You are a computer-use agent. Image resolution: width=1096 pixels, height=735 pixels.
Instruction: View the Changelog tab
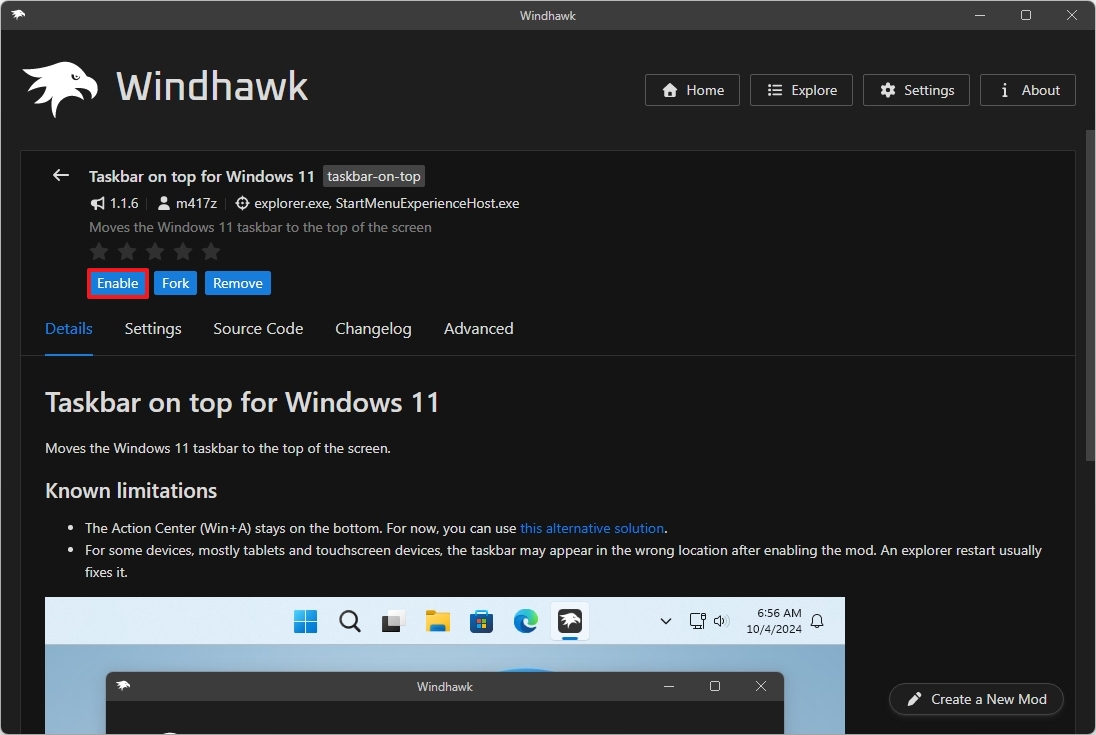(x=373, y=329)
